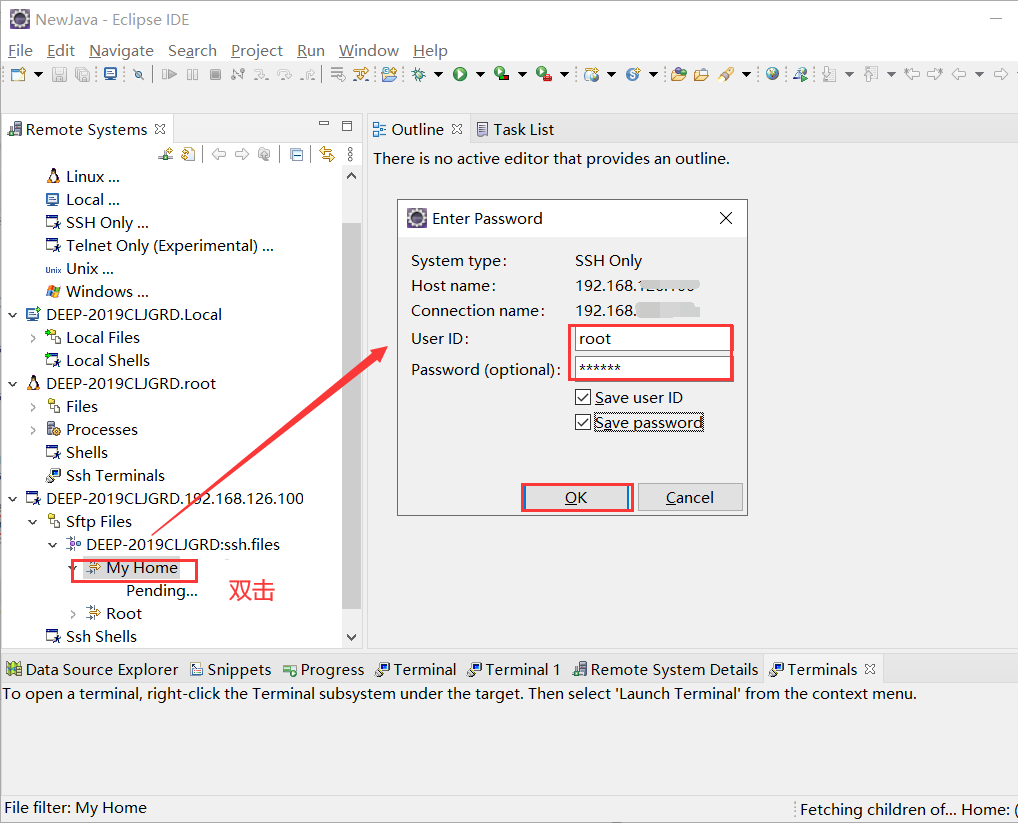Open a Terminal from the main toolbar

[x=110, y=75]
